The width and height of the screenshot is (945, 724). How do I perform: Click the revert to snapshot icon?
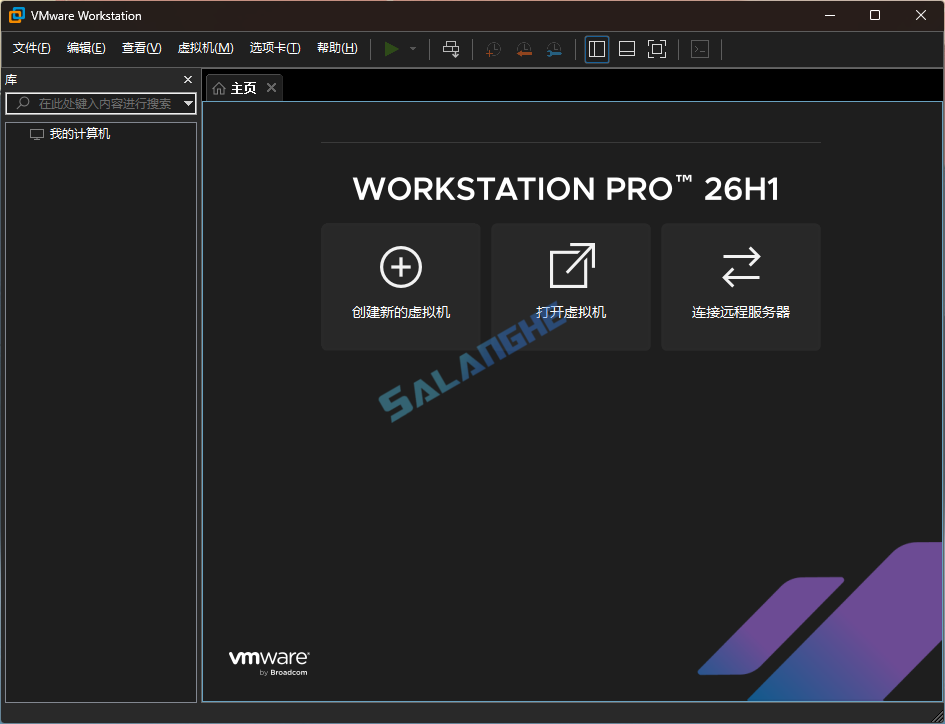click(524, 49)
